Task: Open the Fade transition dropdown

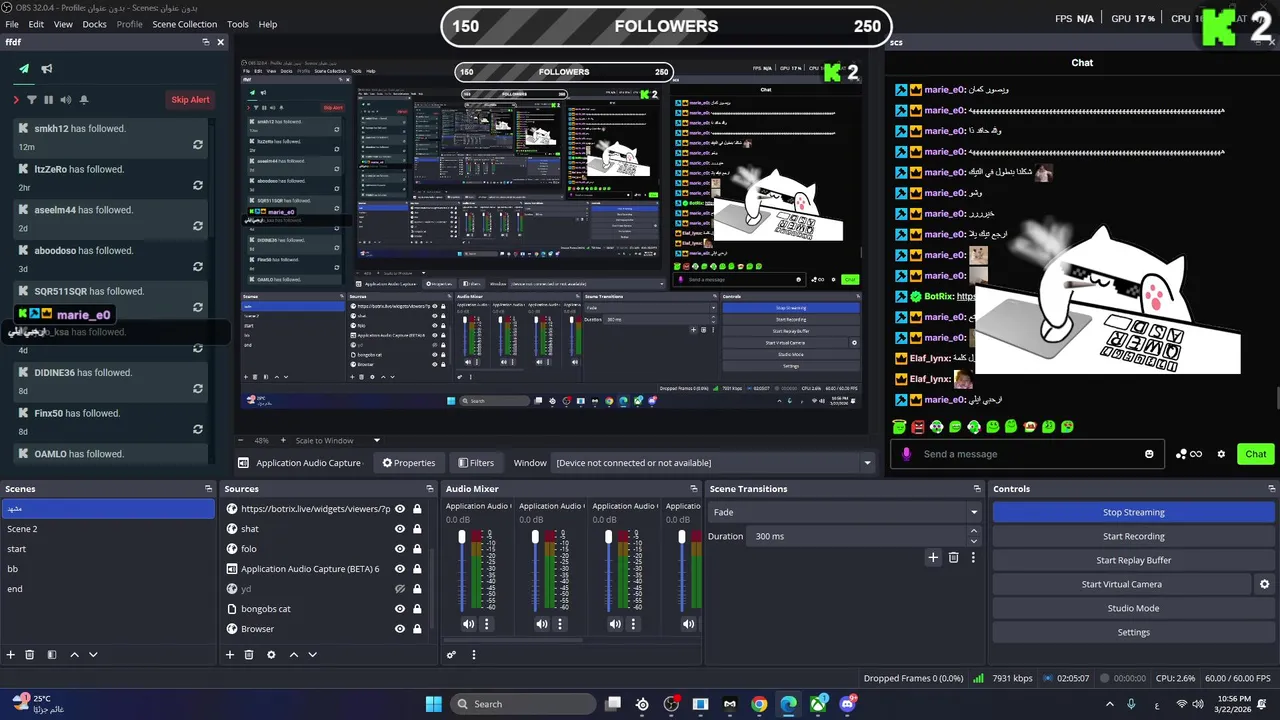Action: [x=845, y=512]
